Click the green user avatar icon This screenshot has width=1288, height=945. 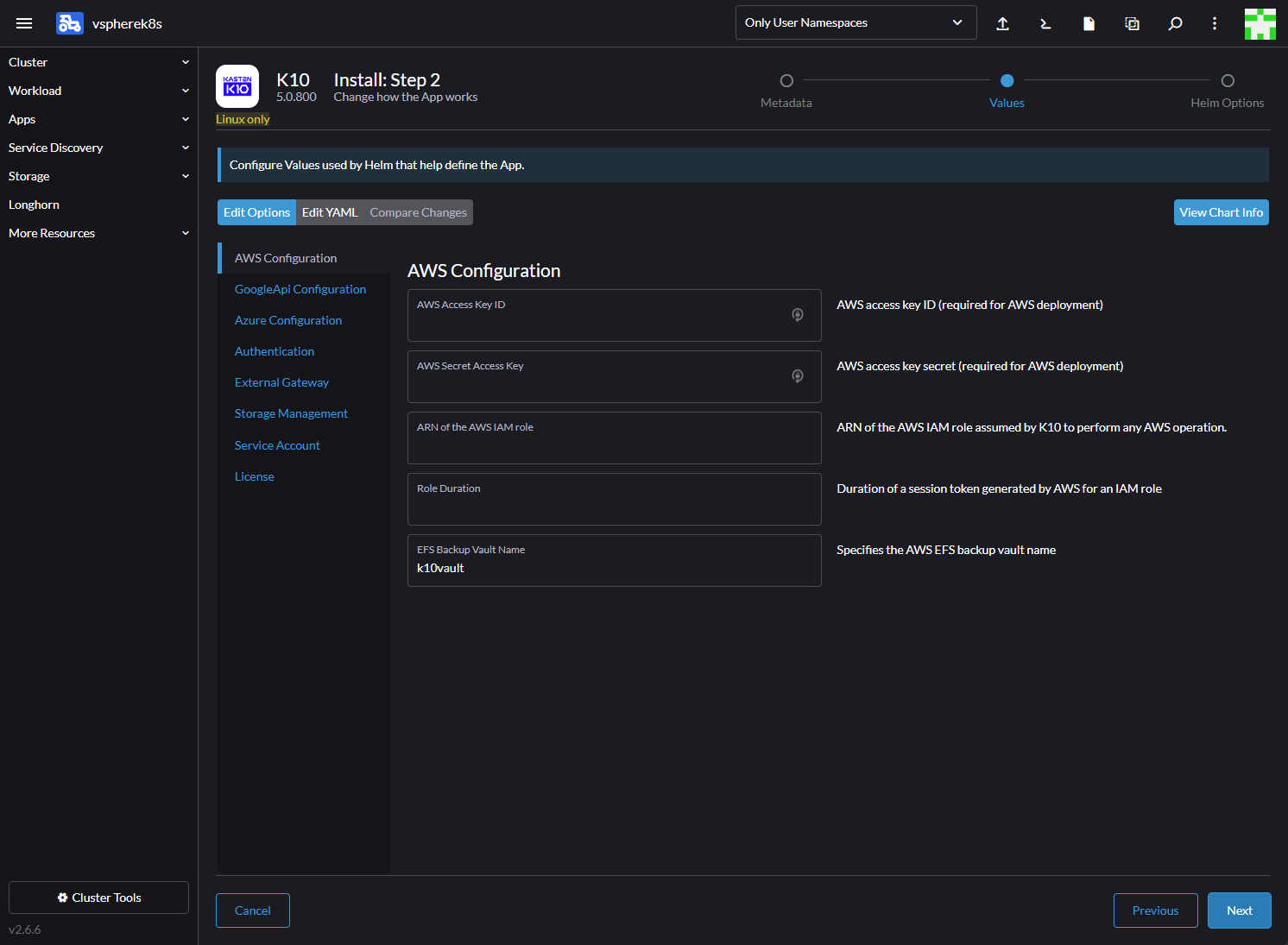(x=1260, y=23)
